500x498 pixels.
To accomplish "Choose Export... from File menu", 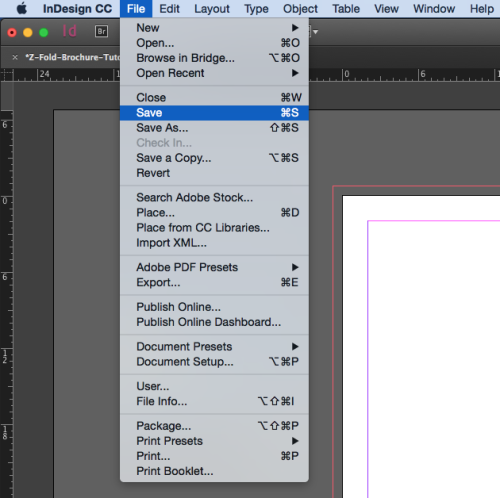I will coord(214,283).
